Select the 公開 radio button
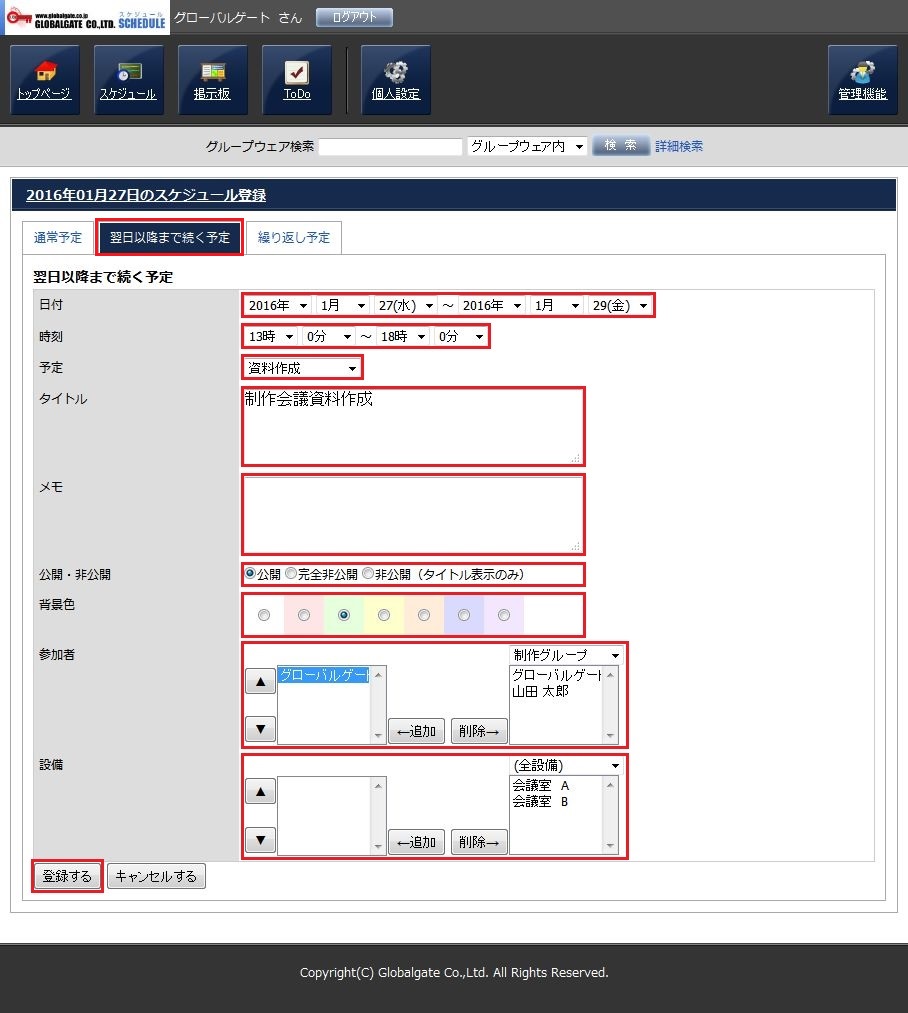Image resolution: width=908 pixels, height=1013 pixels. 250,574
